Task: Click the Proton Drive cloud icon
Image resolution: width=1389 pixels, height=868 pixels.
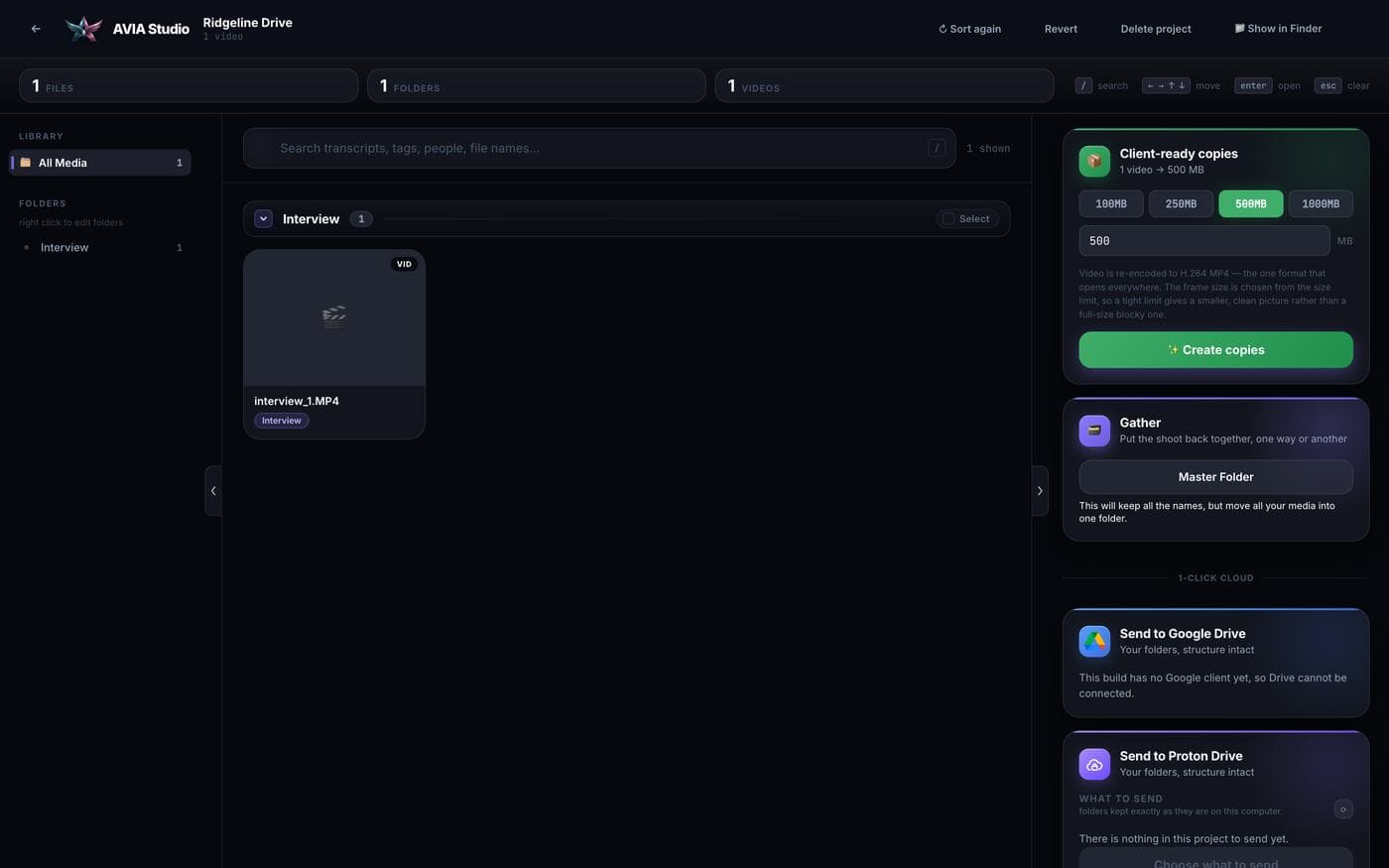Action: pos(1094,764)
